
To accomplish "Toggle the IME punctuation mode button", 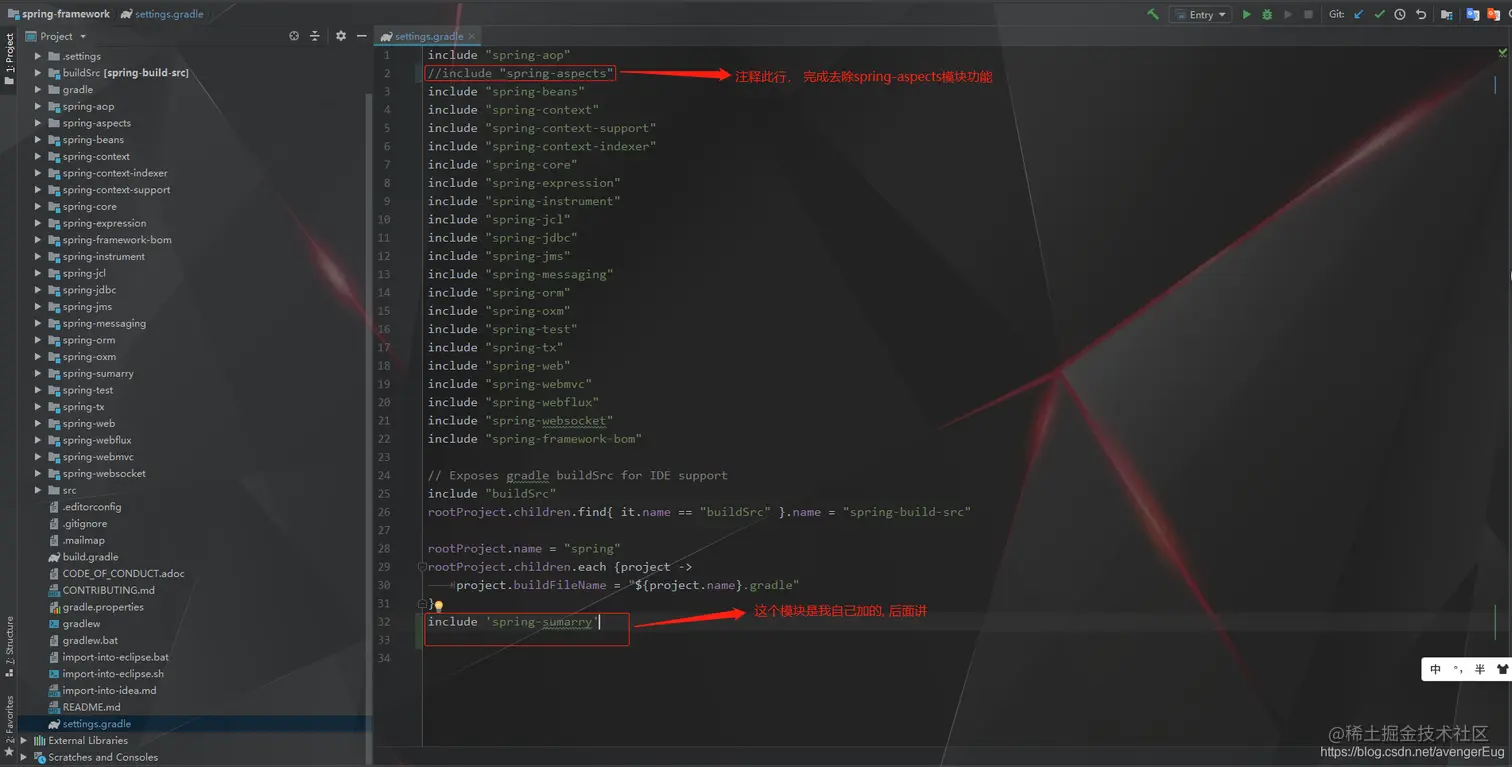I will 1458,669.
